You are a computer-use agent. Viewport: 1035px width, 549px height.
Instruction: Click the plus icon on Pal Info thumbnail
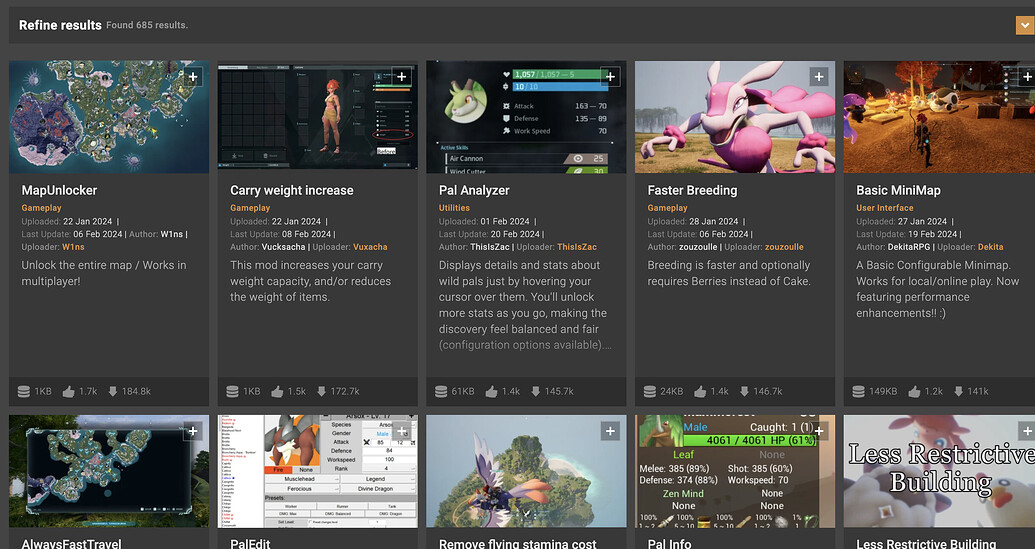818,431
